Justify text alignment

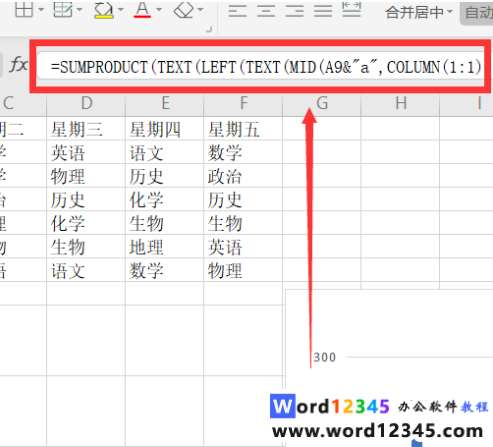323,11
